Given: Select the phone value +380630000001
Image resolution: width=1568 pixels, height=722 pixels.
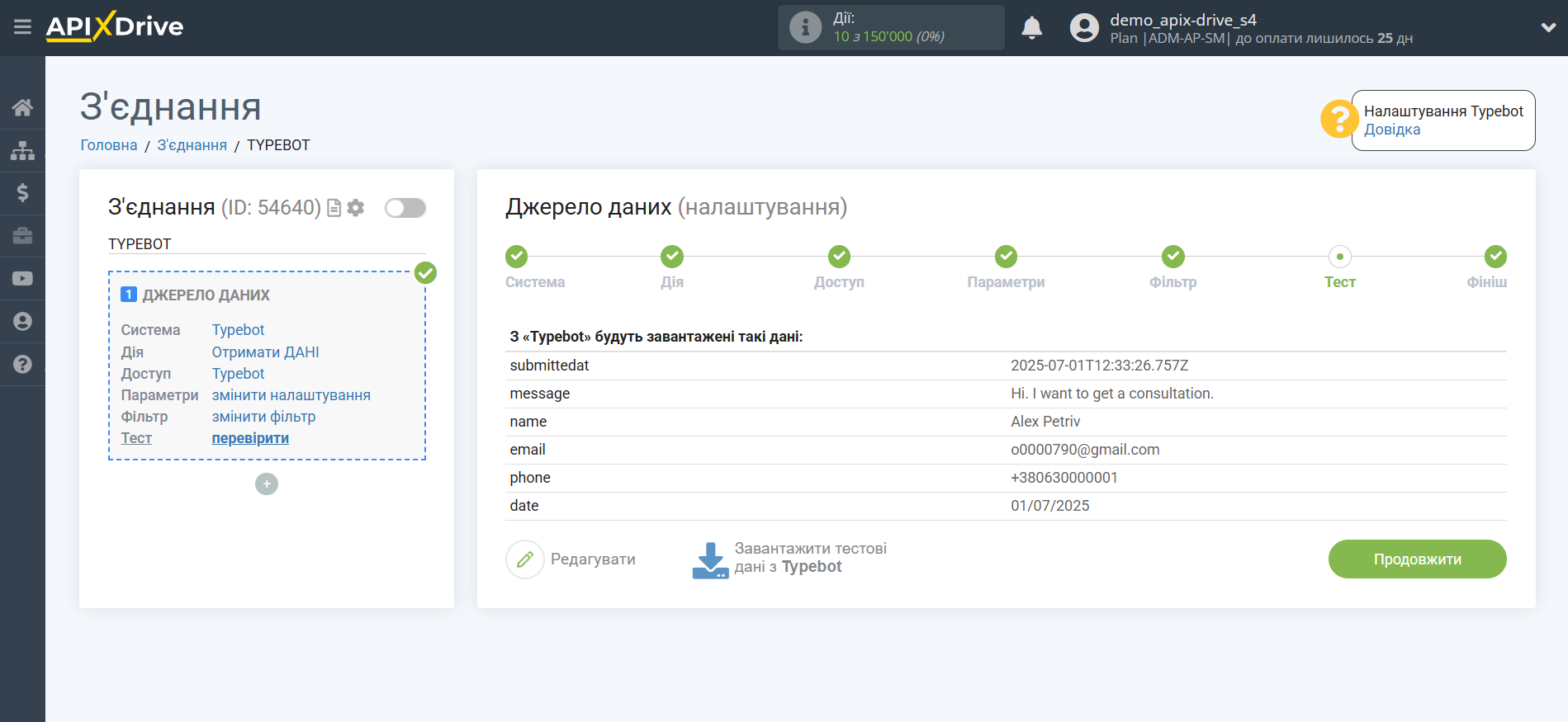Looking at the screenshot, I should 1063,478.
